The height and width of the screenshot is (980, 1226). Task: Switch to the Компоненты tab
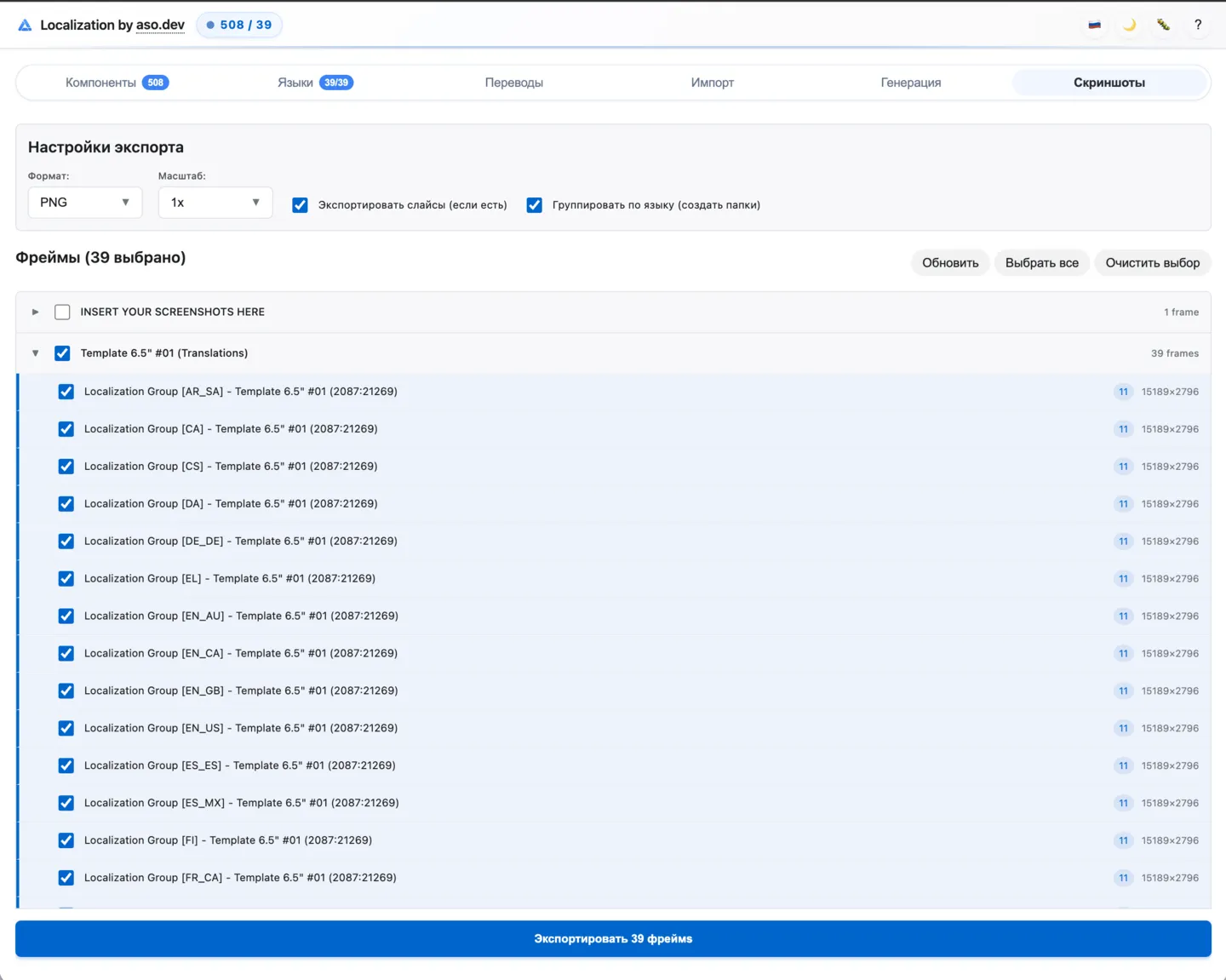(x=117, y=83)
